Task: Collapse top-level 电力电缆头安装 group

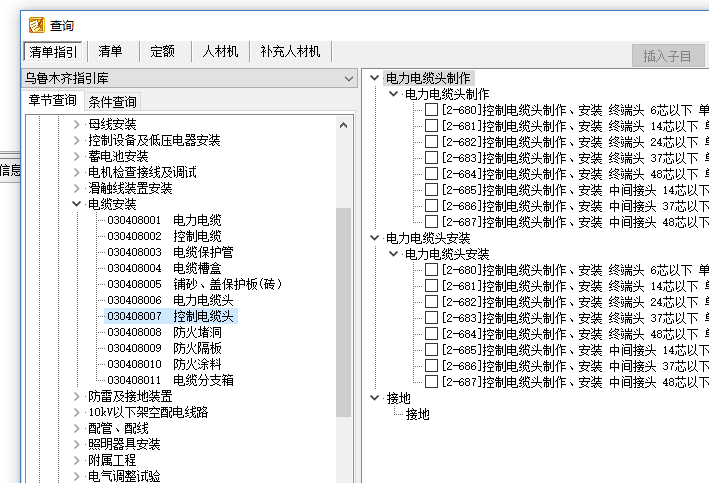Action: [x=374, y=238]
